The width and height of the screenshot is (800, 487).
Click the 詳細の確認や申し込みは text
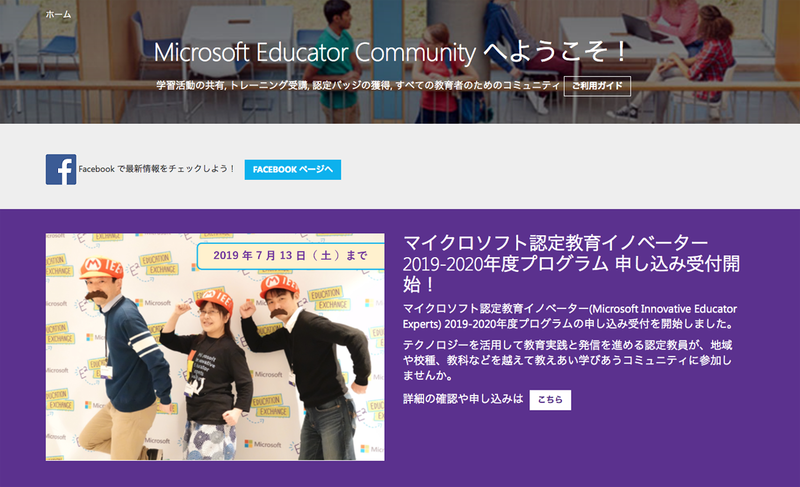[x=463, y=399]
